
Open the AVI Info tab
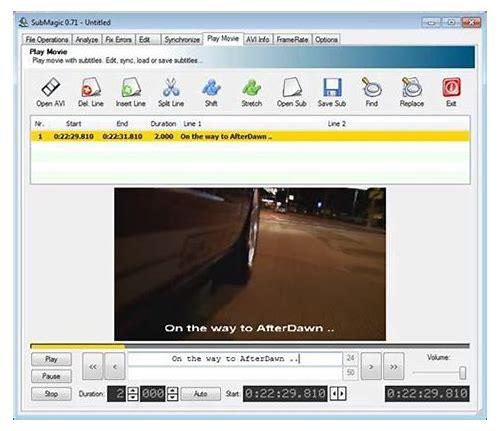258,39
